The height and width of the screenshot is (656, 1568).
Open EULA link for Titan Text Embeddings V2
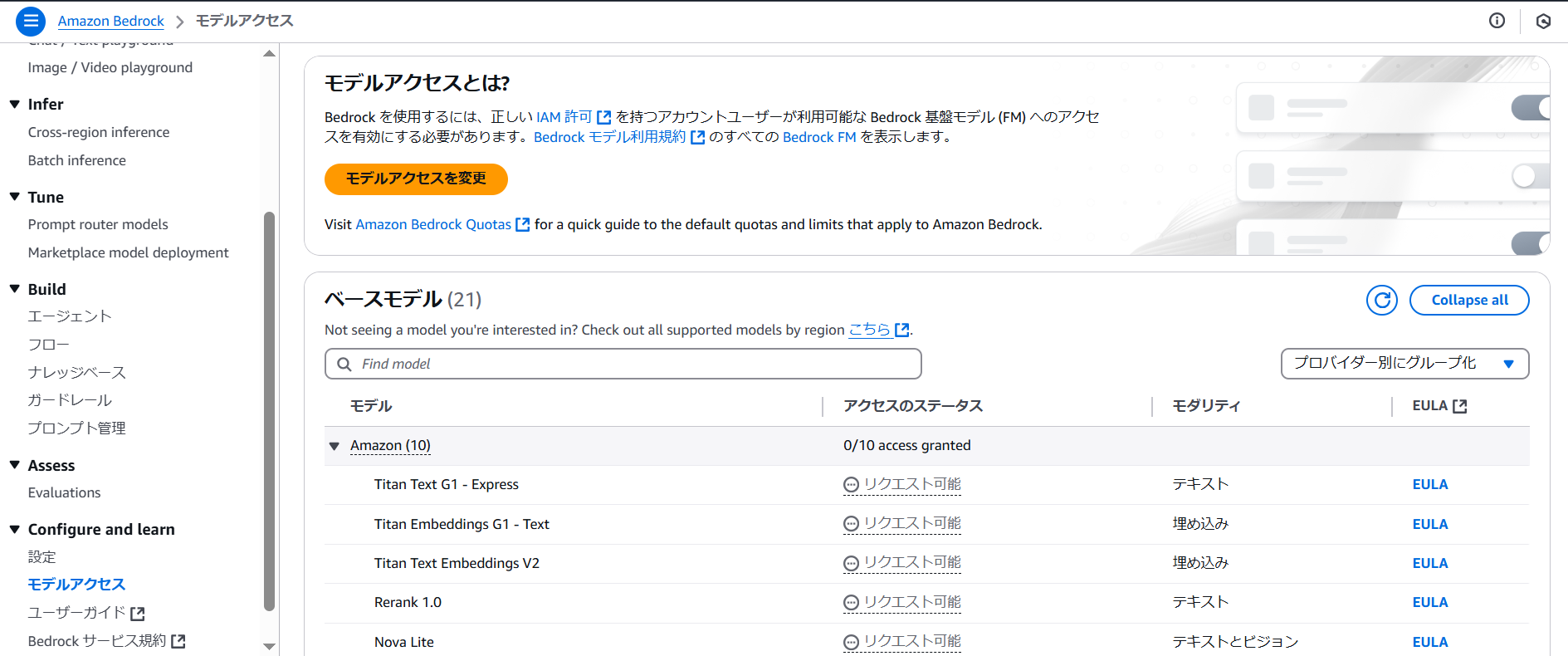tap(1430, 563)
